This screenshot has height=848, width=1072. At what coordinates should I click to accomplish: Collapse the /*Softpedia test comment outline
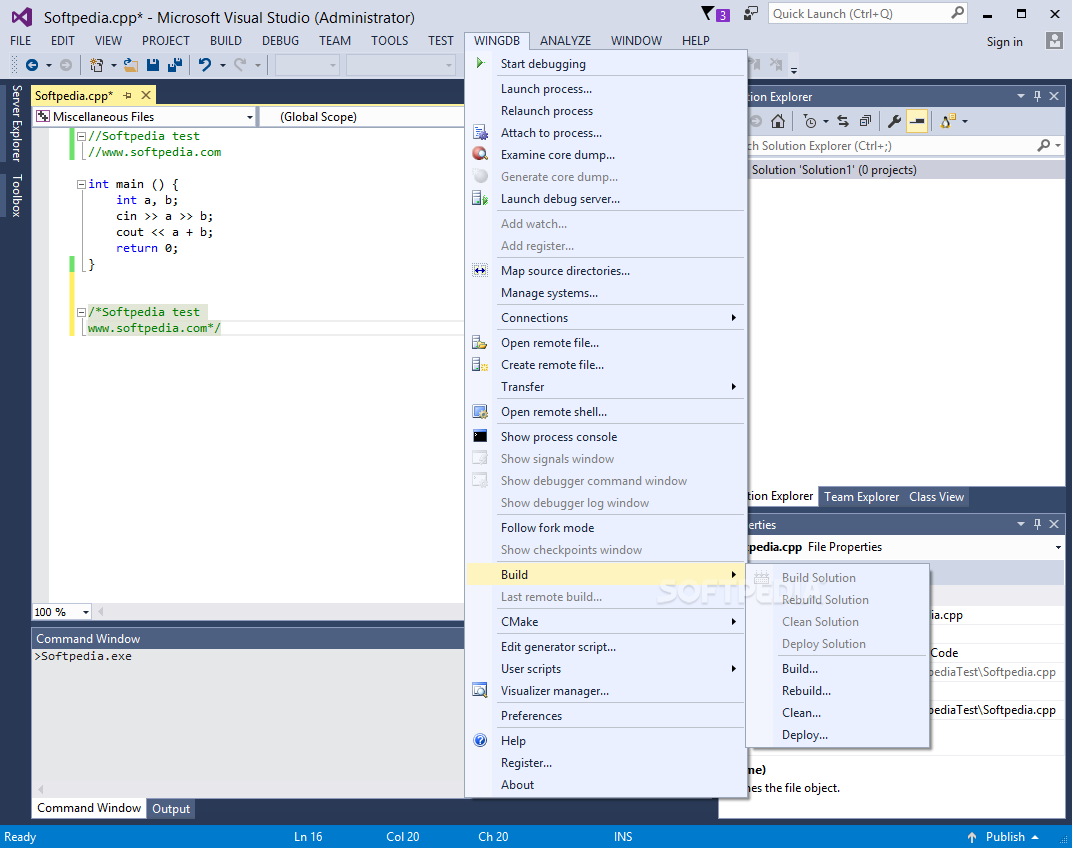(81, 312)
